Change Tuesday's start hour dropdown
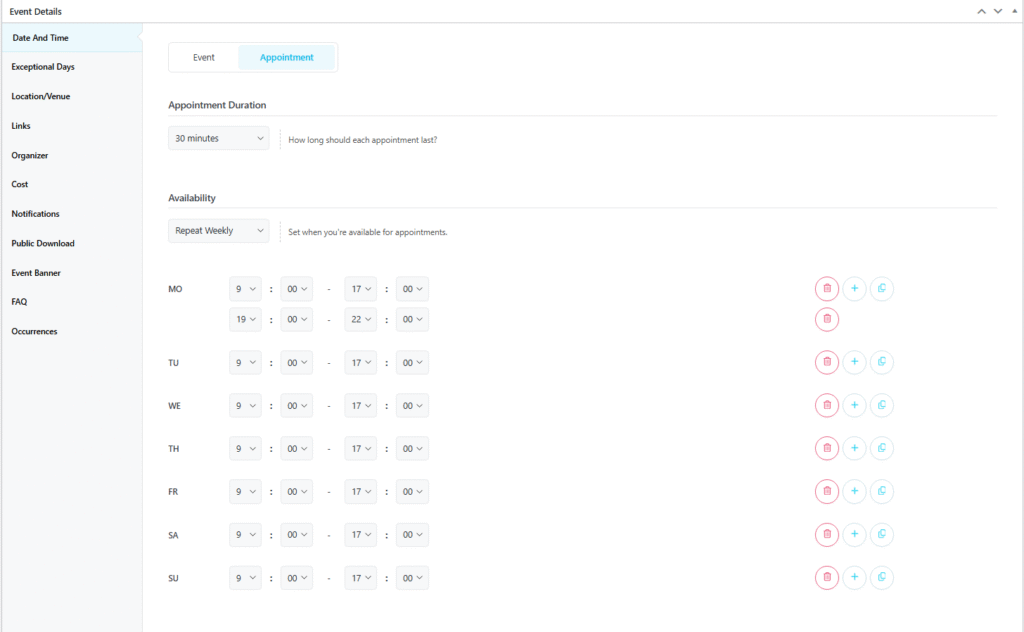This screenshot has width=1024, height=632. 246,362
